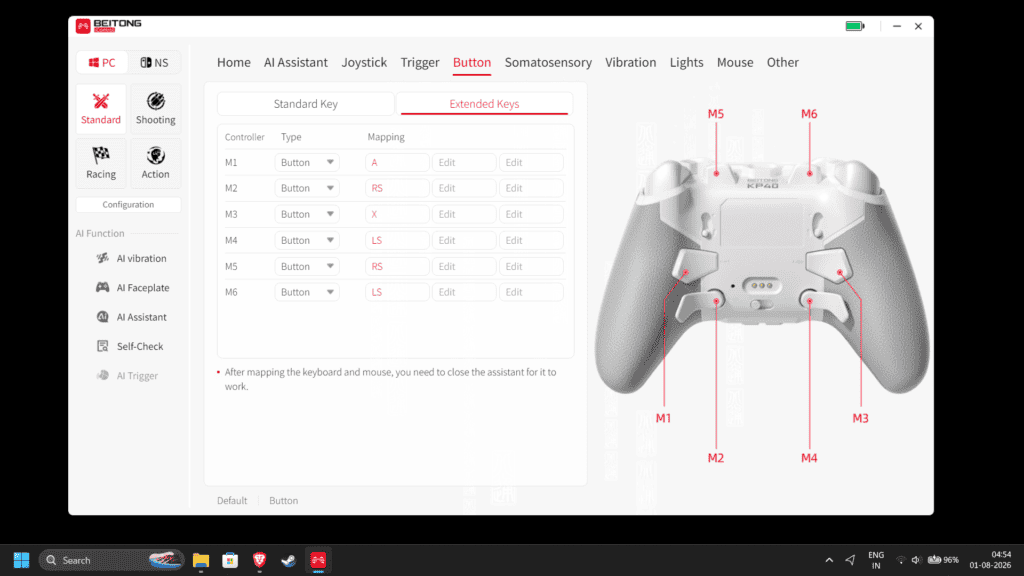This screenshot has width=1024, height=576.
Task: Switch to the Trigger tab
Action: tap(420, 63)
